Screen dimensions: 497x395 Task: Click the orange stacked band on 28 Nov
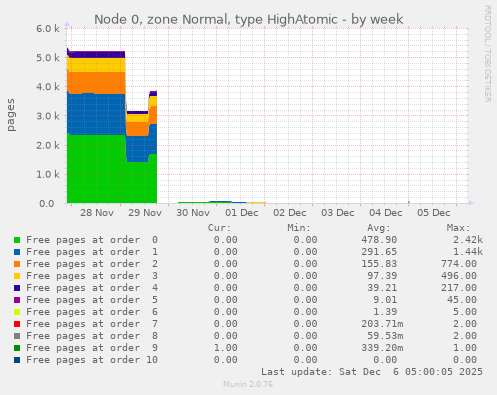click(96, 83)
